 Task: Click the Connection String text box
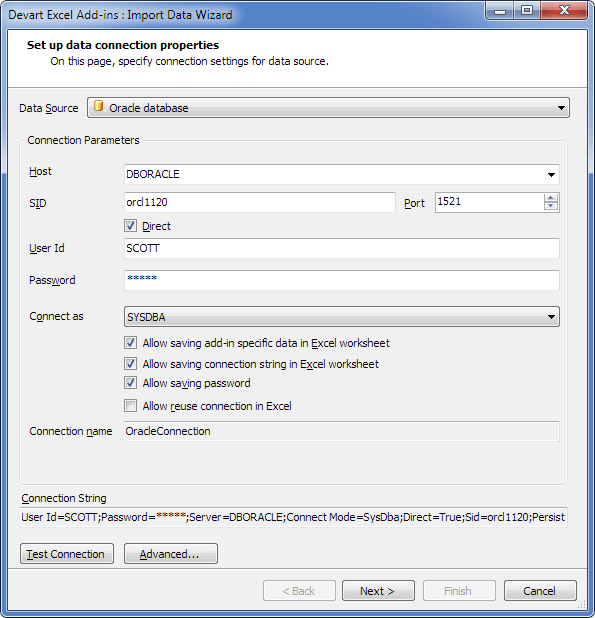(294, 517)
